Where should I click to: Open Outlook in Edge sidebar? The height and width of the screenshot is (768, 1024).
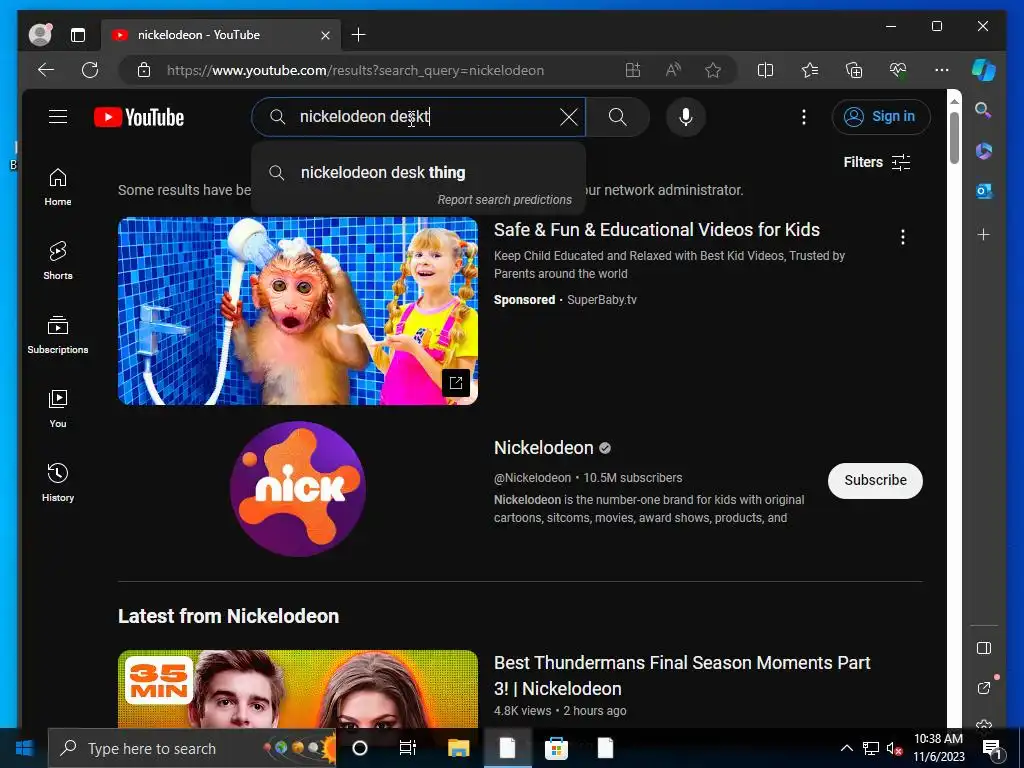coord(984,191)
